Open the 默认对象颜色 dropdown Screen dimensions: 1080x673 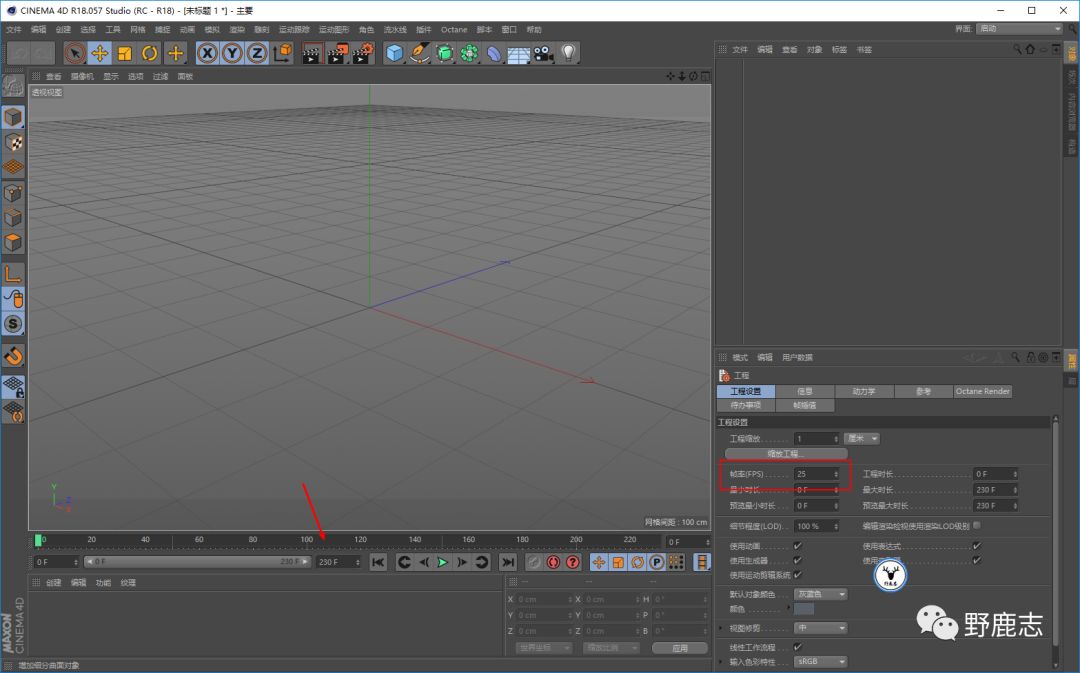(x=821, y=594)
